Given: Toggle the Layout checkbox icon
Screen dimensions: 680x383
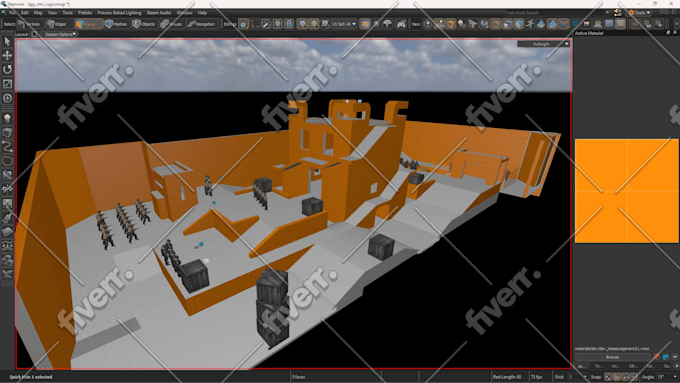Looking at the screenshot, I should click(x=34, y=34).
